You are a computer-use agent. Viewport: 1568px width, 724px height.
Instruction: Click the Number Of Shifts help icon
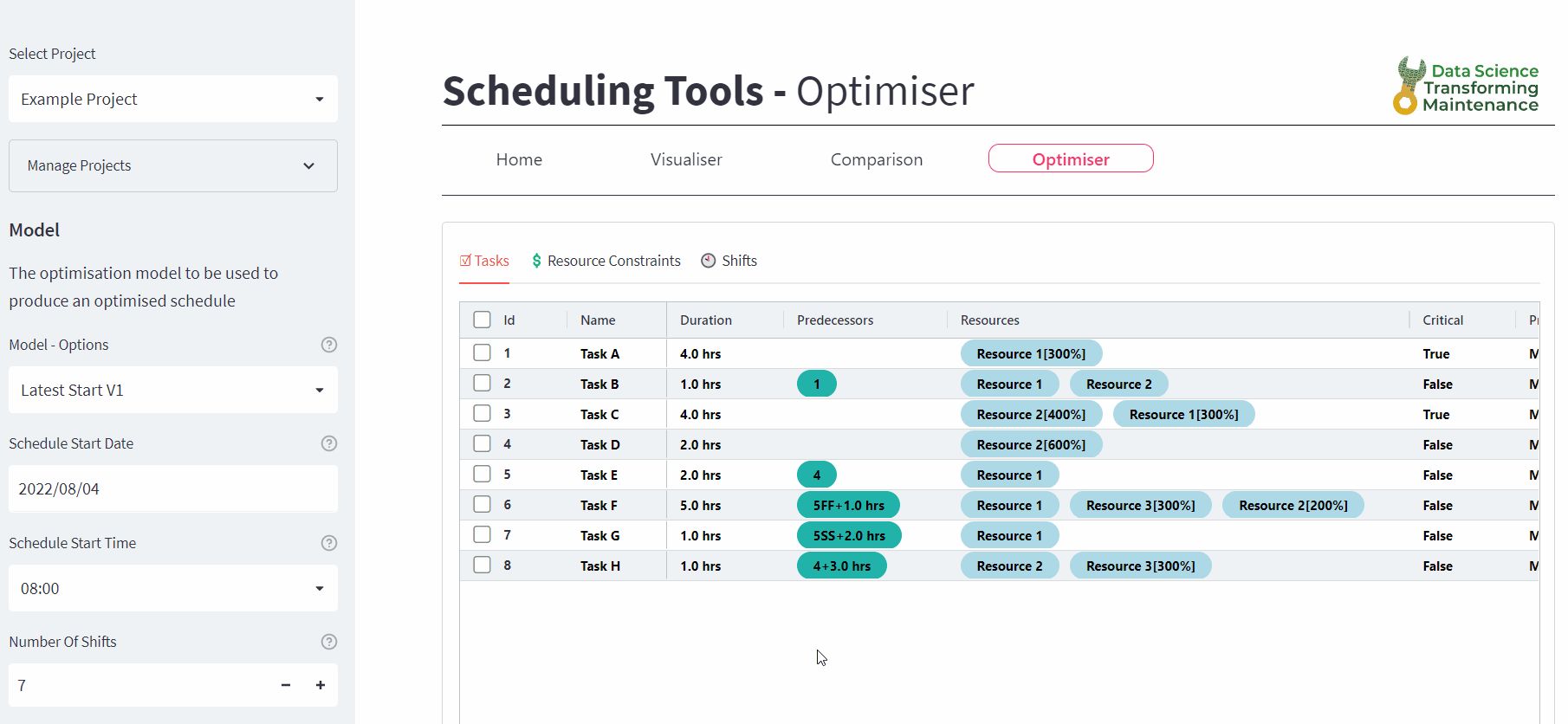328,642
